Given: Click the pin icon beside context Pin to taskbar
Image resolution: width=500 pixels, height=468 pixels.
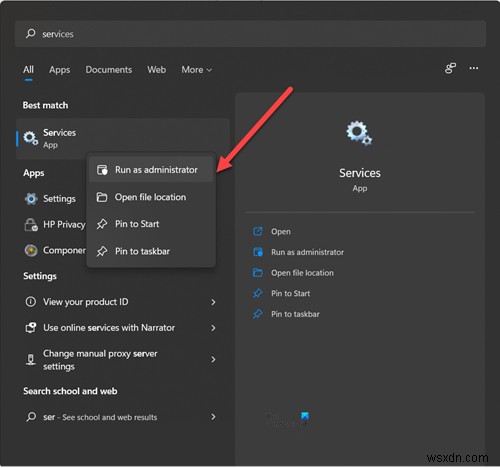Looking at the screenshot, I should point(102,251).
